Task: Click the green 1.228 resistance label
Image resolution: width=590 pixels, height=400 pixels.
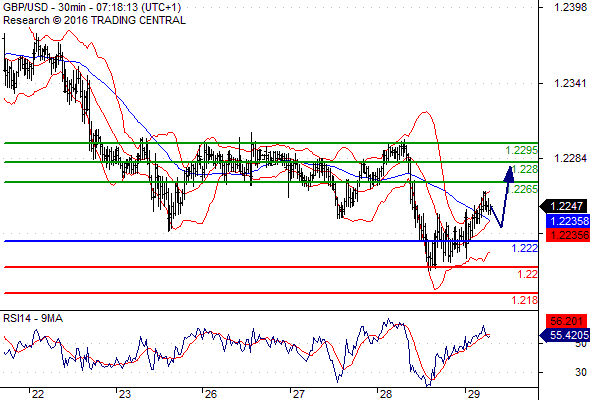Action: (x=525, y=169)
